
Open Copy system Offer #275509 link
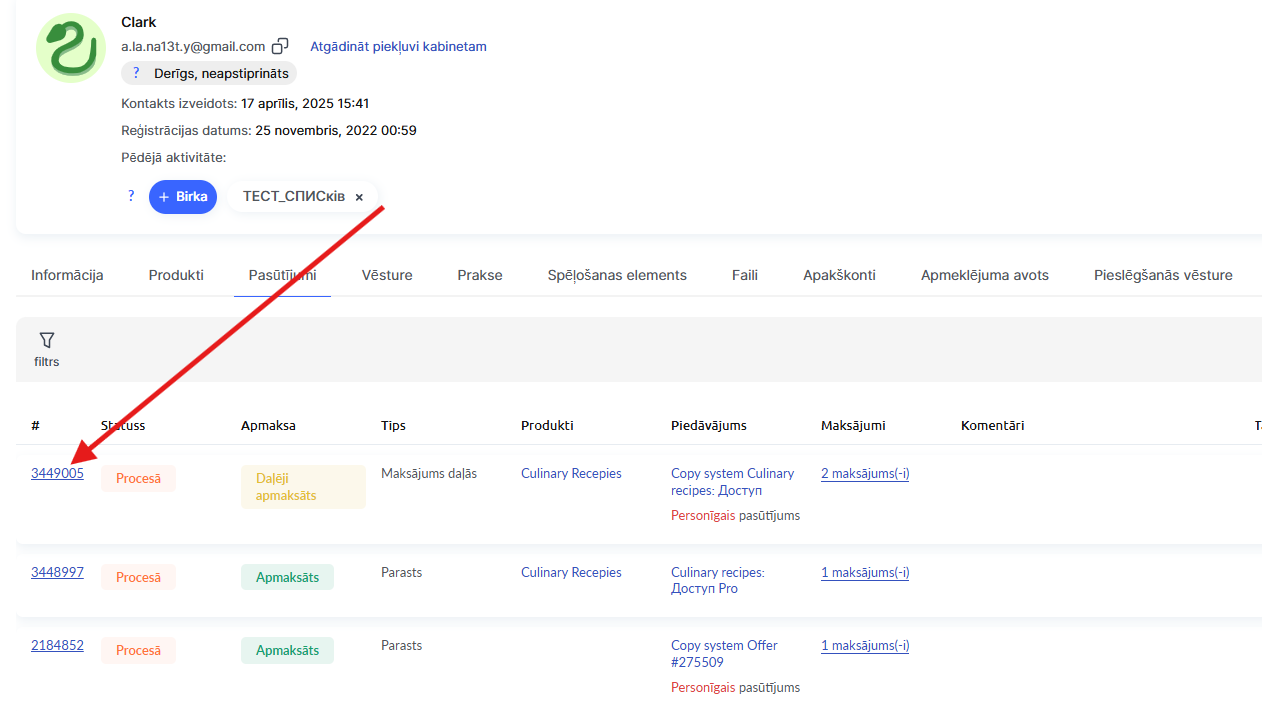[723, 654]
